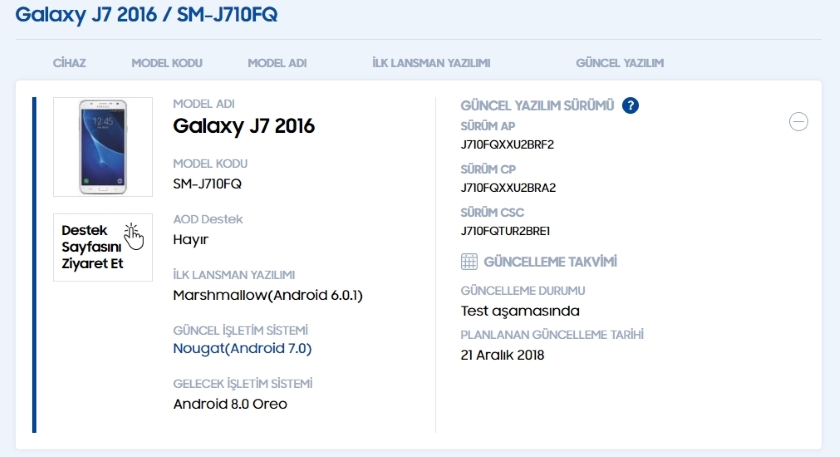
Task: Click the calendar grid icon beside Güncelleme Takvimi
Action: coord(469,261)
